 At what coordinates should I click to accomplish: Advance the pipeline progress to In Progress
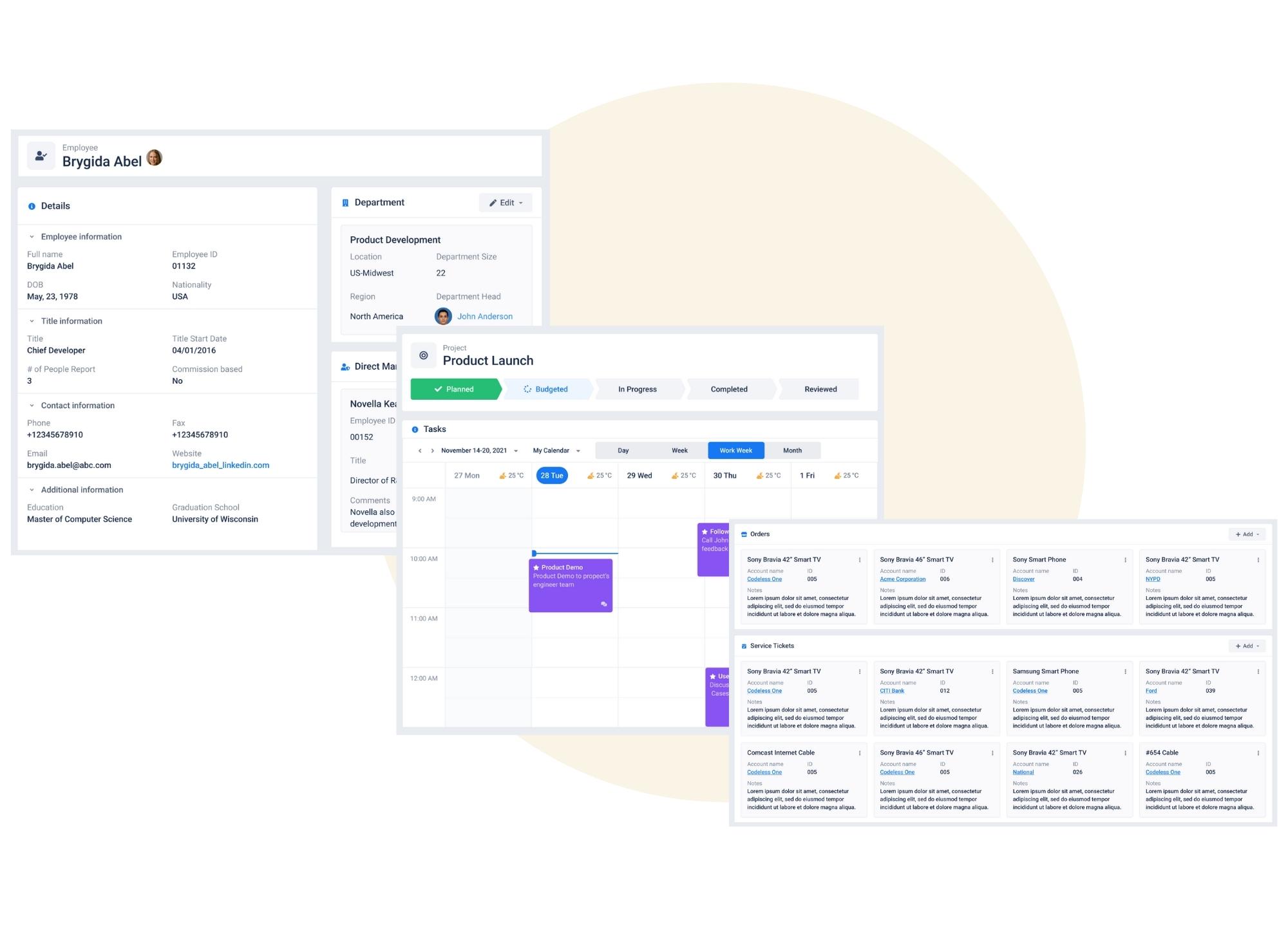[x=637, y=389]
